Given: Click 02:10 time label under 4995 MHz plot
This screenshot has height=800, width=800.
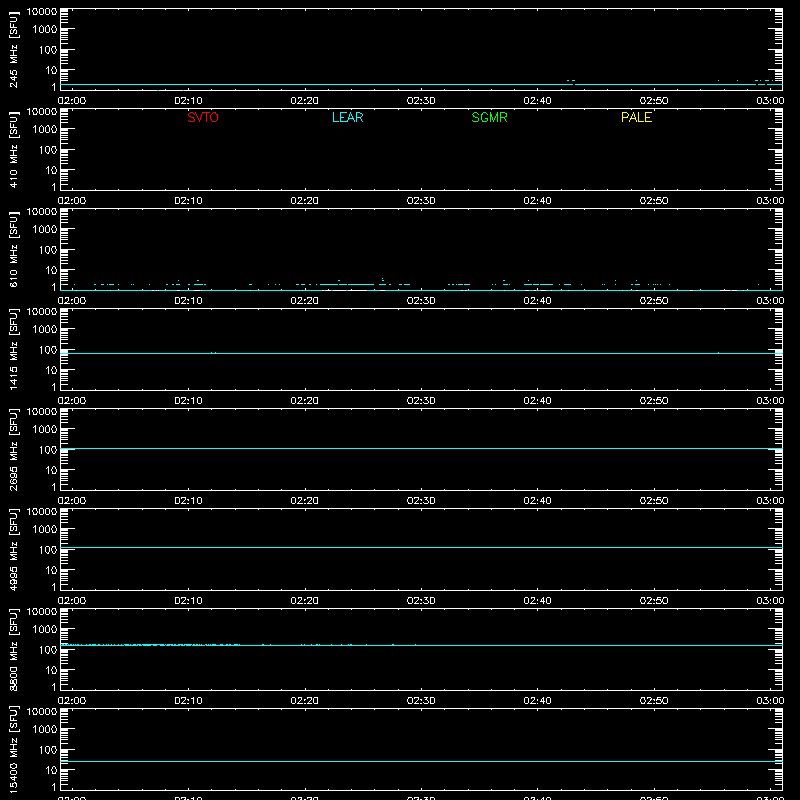Looking at the screenshot, I should [x=188, y=601].
